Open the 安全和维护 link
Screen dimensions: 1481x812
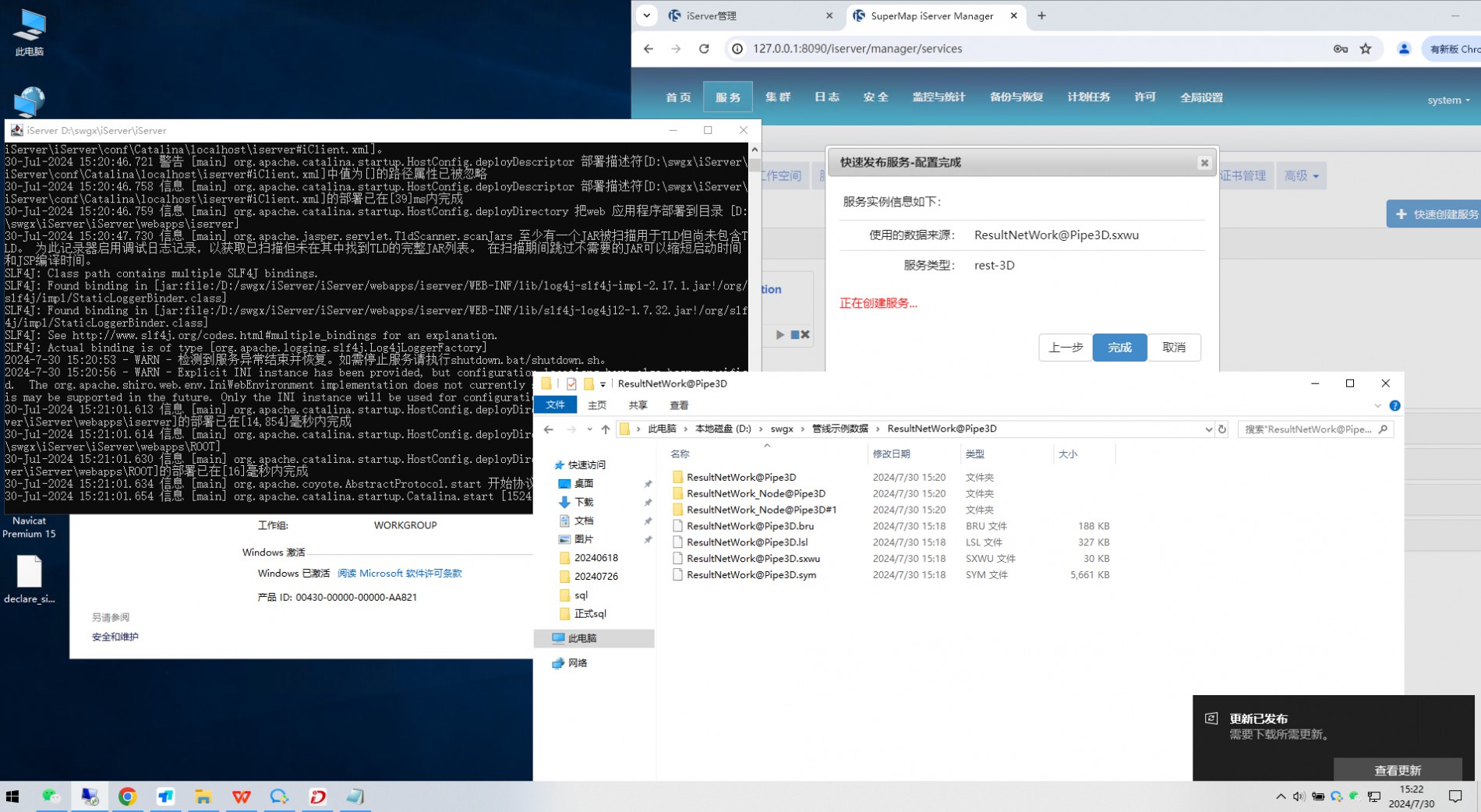[115, 637]
